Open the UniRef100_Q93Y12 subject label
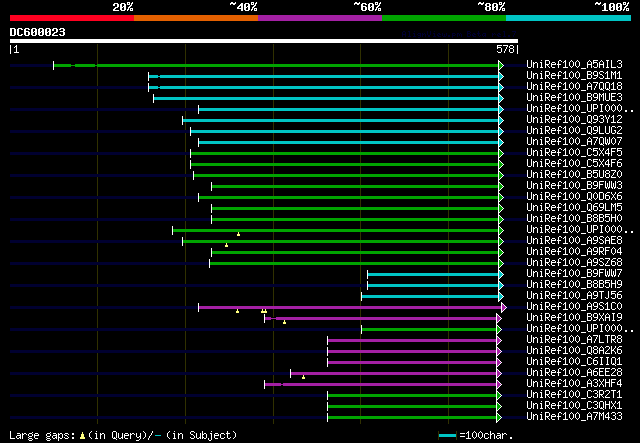The width and height of the screenshot is (640, 443). 574,120
